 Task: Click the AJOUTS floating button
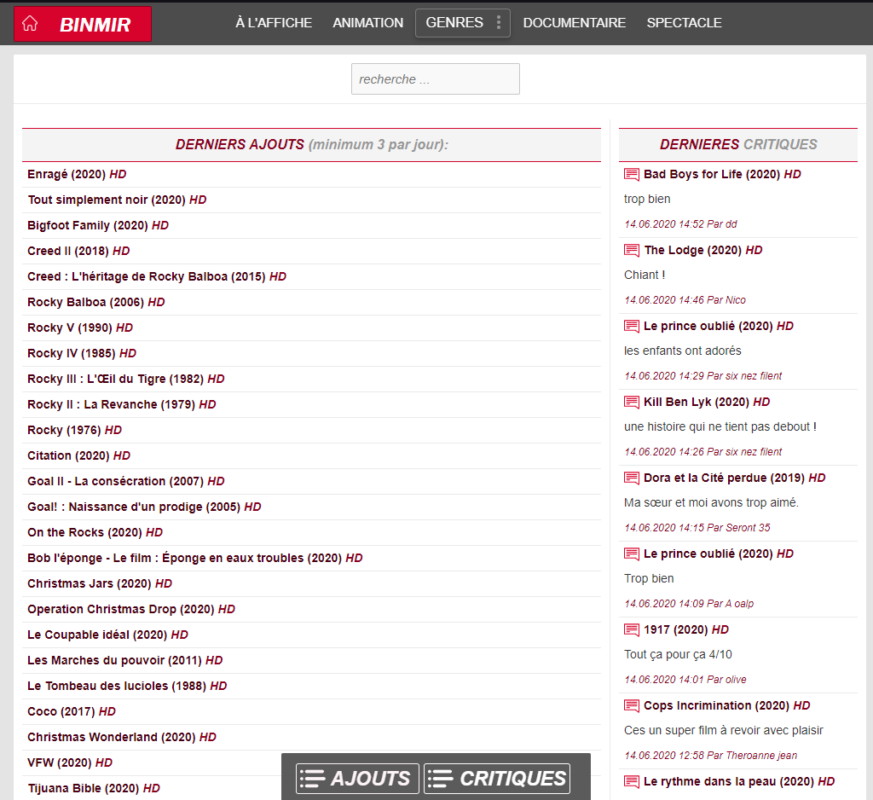coord(357,778)
